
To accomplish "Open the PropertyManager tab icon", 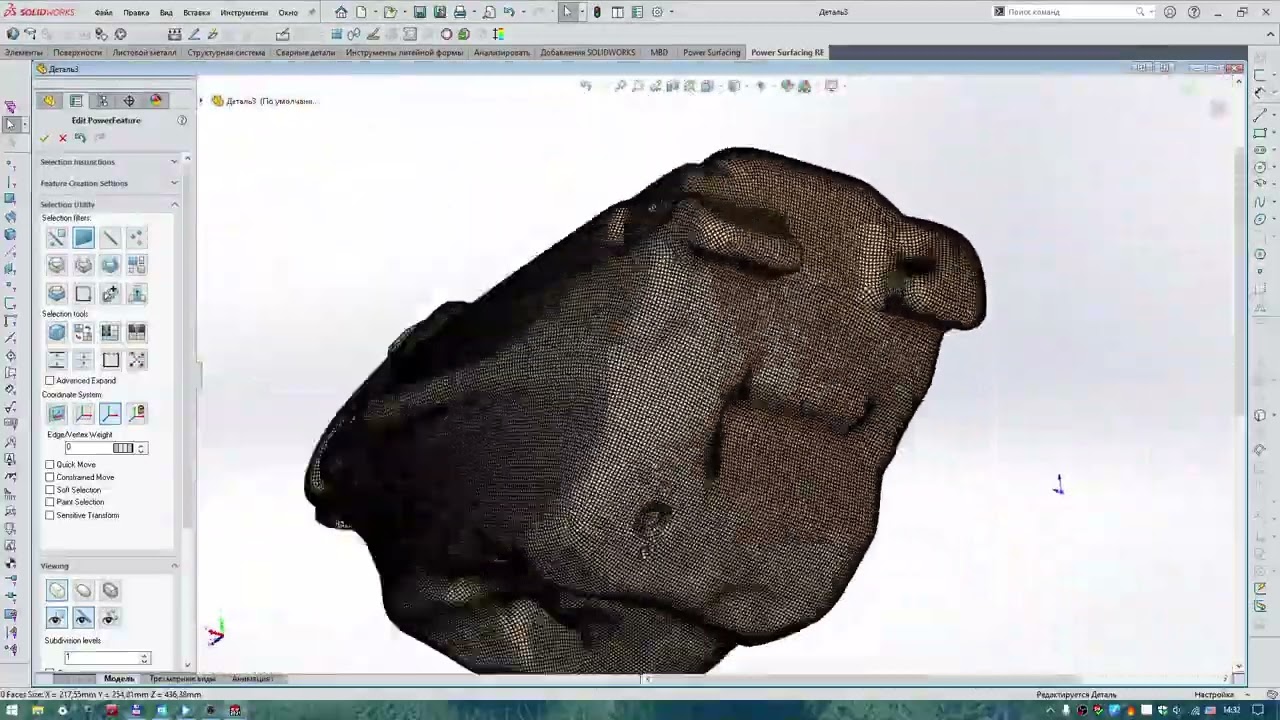I will (76, 101).
